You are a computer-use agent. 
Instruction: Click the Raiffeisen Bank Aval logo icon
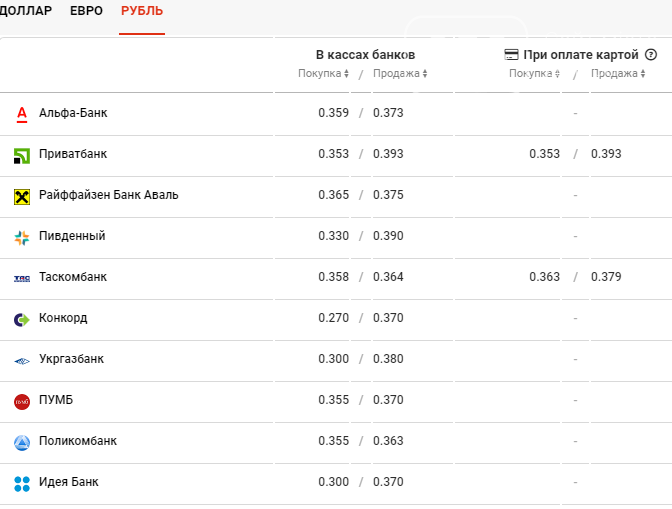(22, 196)
